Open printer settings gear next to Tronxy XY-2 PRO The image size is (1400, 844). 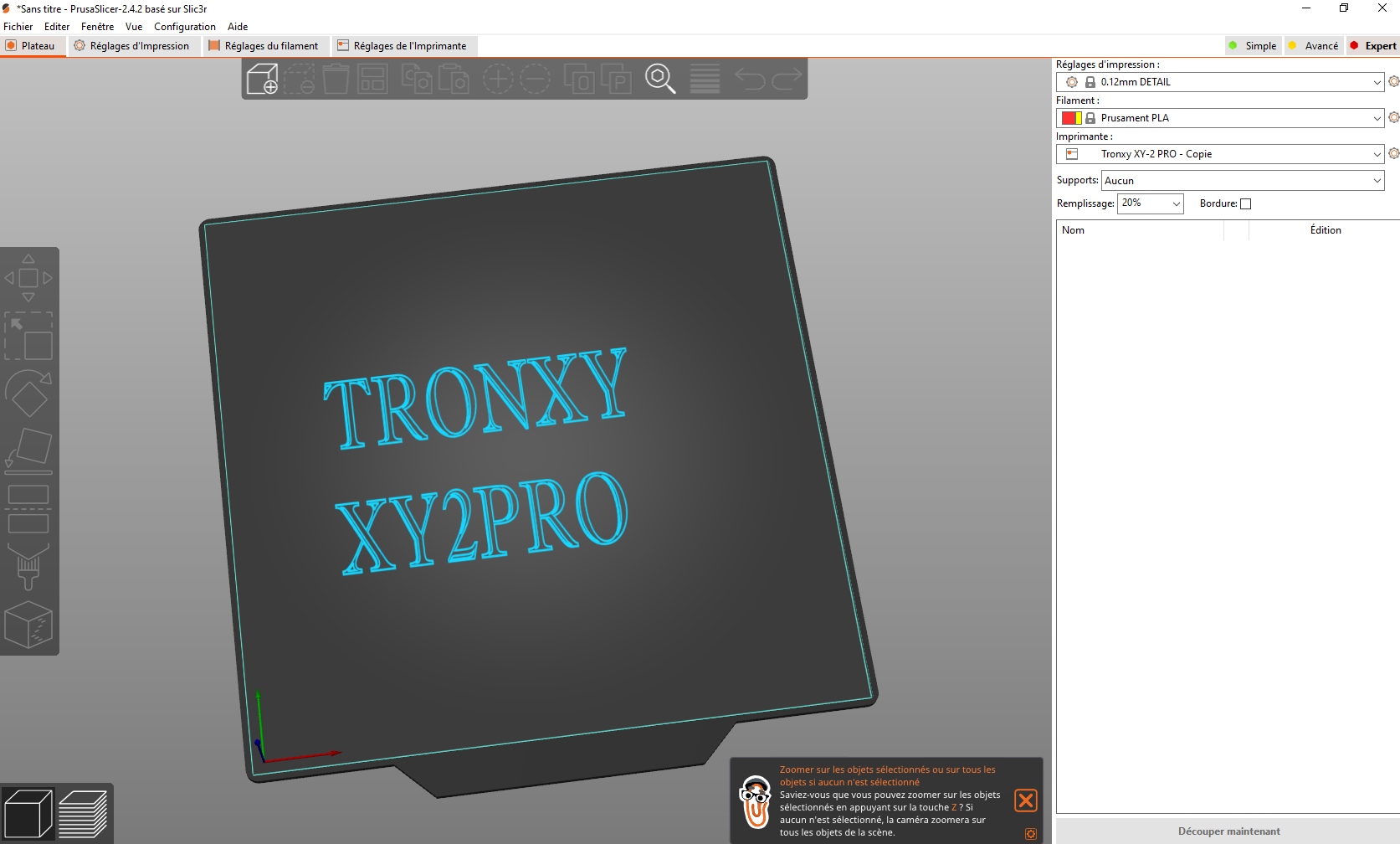click(1393, 153)
